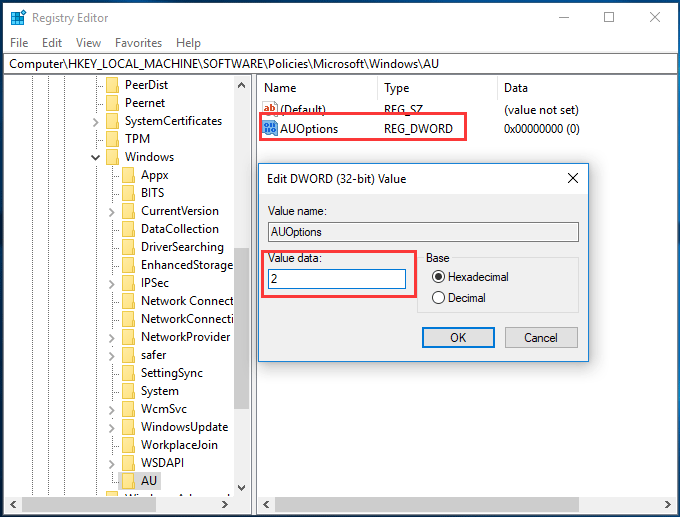The height and width of the screenshot is (517, 680).
Task: Click the Registry Editor app icon in title bar
Action: (x=18, y=18)
